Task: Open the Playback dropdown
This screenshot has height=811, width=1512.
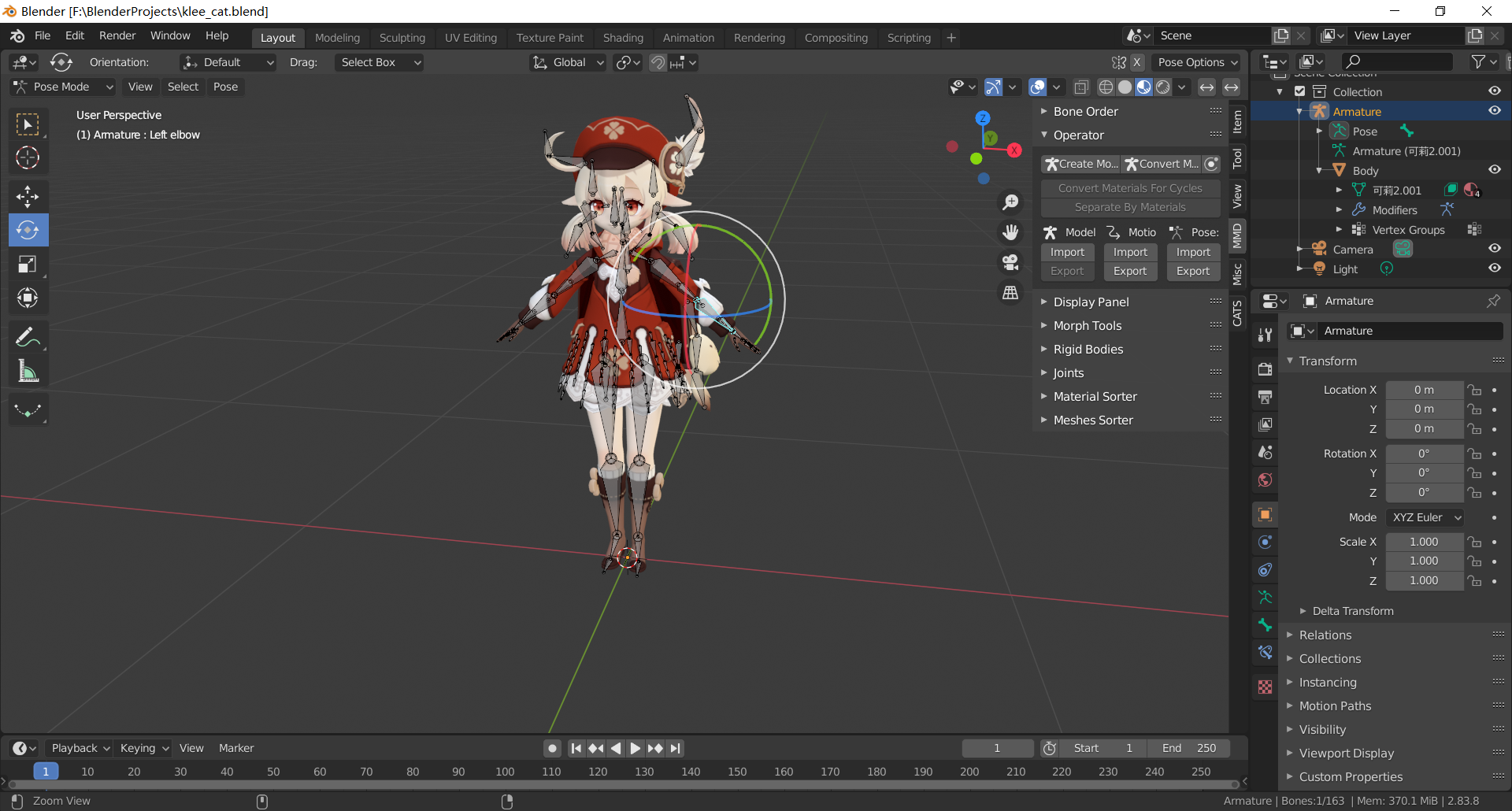Action: [x=80, y=748]
